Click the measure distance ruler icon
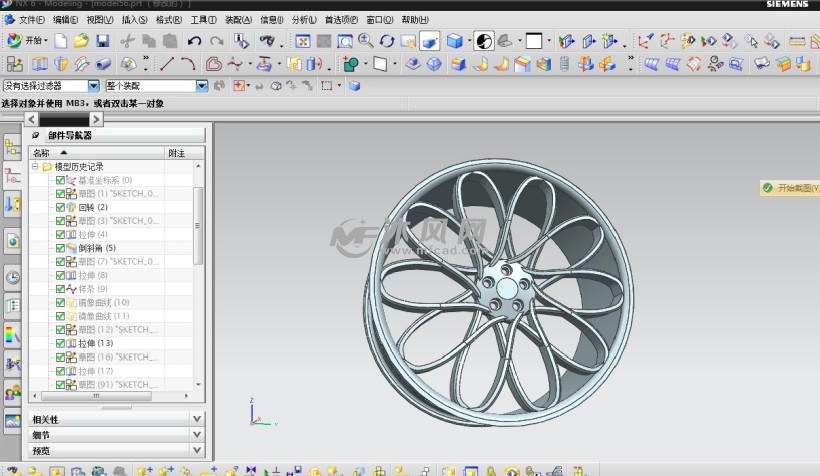The image size is (820, 476). [797, 41]
